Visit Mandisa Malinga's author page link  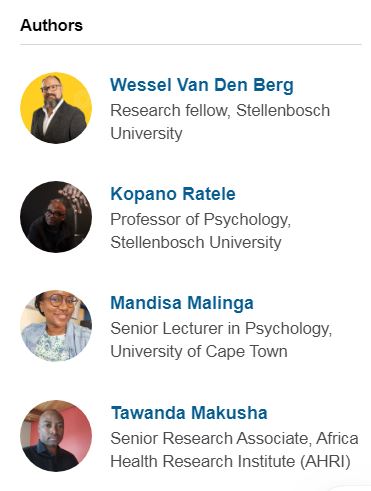coord(182,303)
